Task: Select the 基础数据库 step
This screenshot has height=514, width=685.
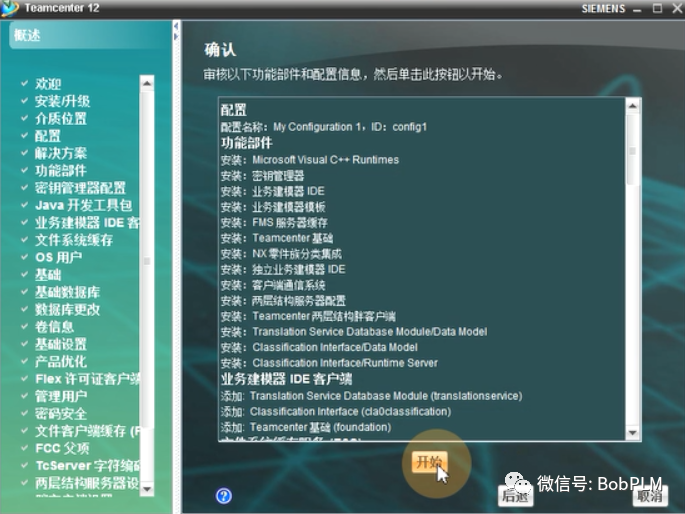Action: [67, 292]
